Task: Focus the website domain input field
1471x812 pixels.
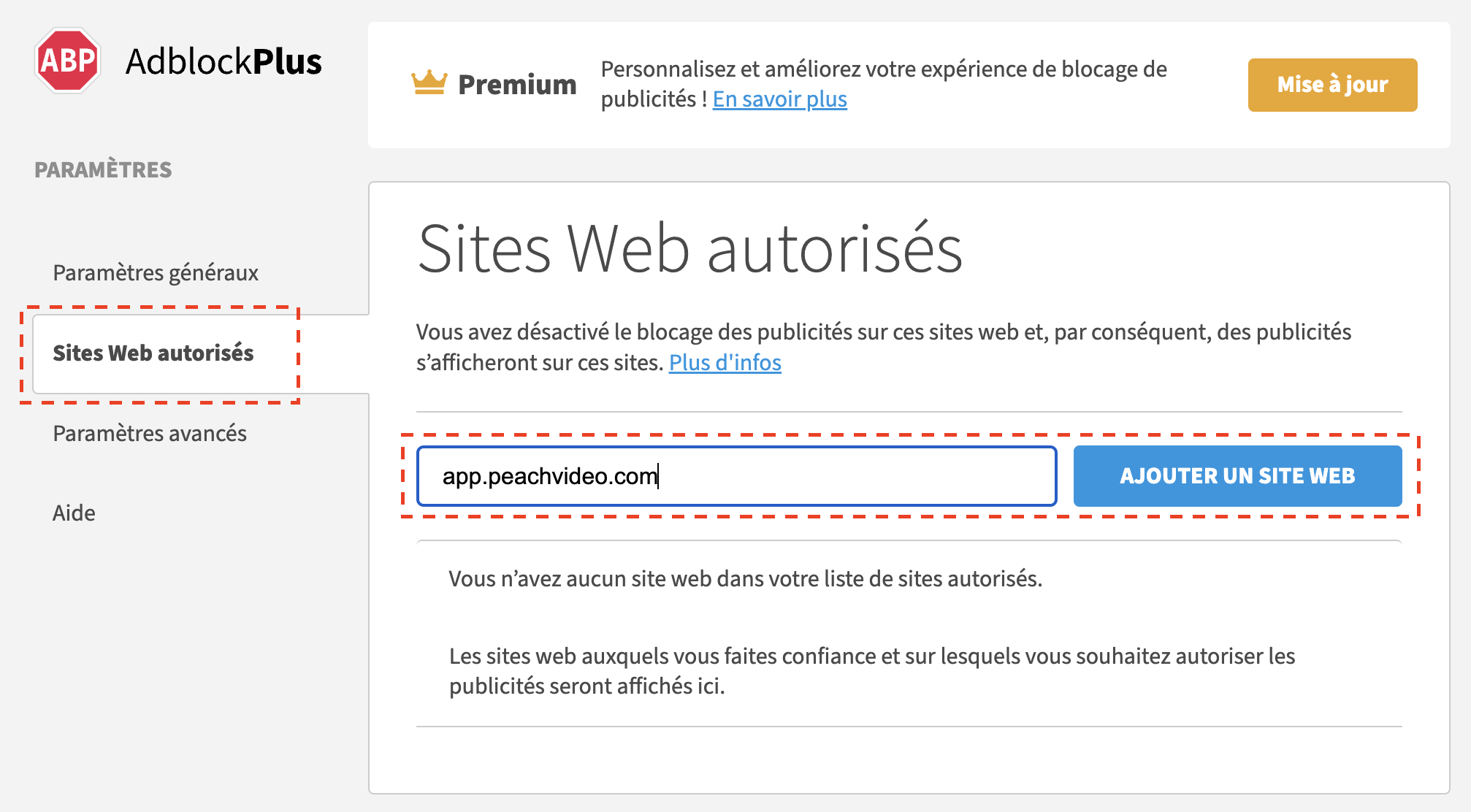Action: [x=736, y=476]
